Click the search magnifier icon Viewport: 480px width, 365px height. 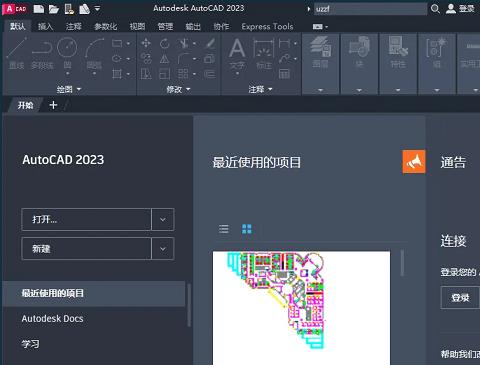435,9
